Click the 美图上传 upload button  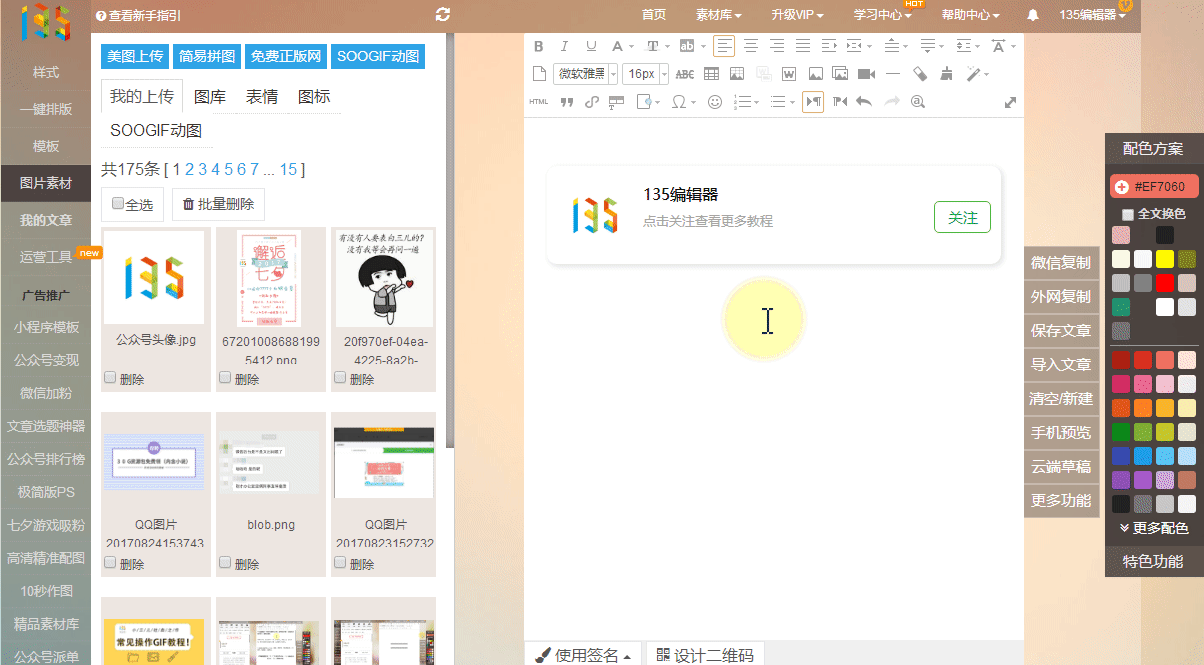coord(136,56)
